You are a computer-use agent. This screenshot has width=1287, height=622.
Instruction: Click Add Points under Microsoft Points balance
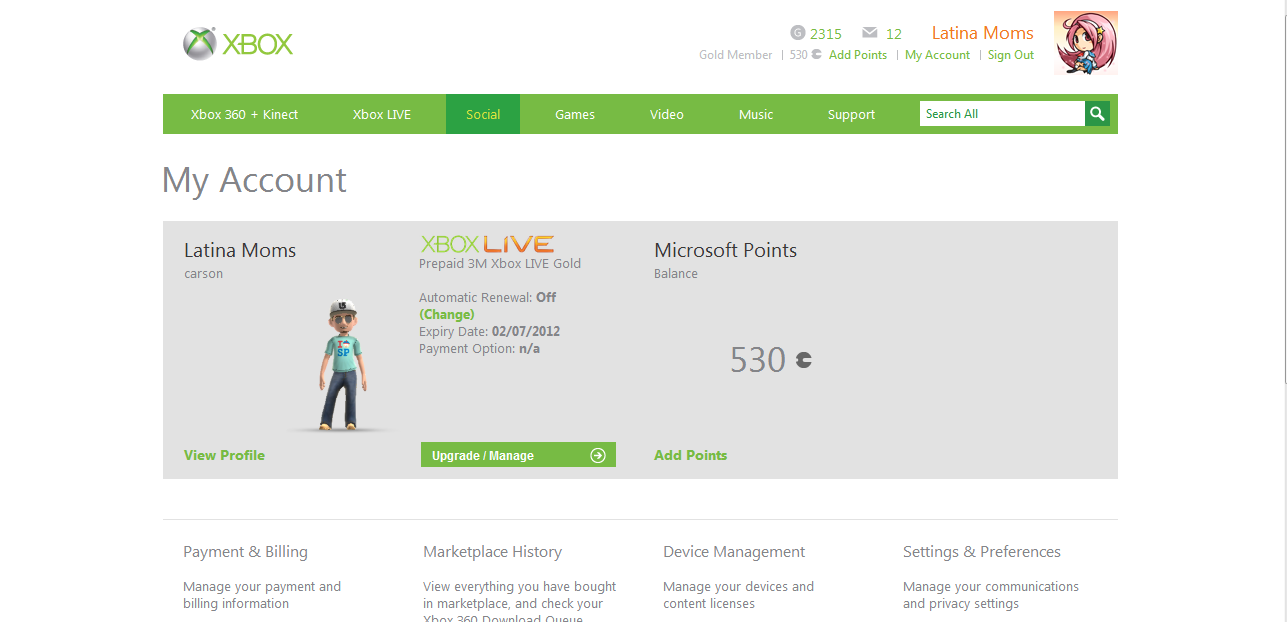(x=690, y=455)
